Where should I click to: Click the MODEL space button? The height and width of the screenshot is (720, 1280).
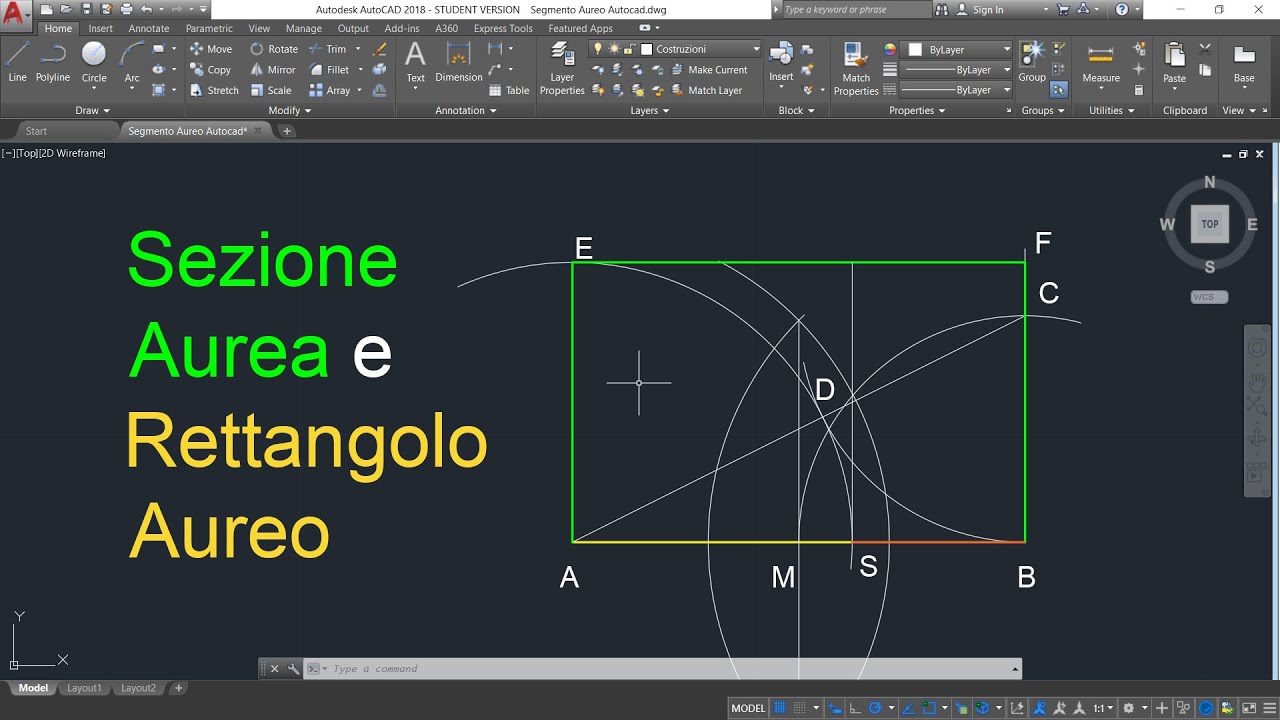click(x=748, y=708)
